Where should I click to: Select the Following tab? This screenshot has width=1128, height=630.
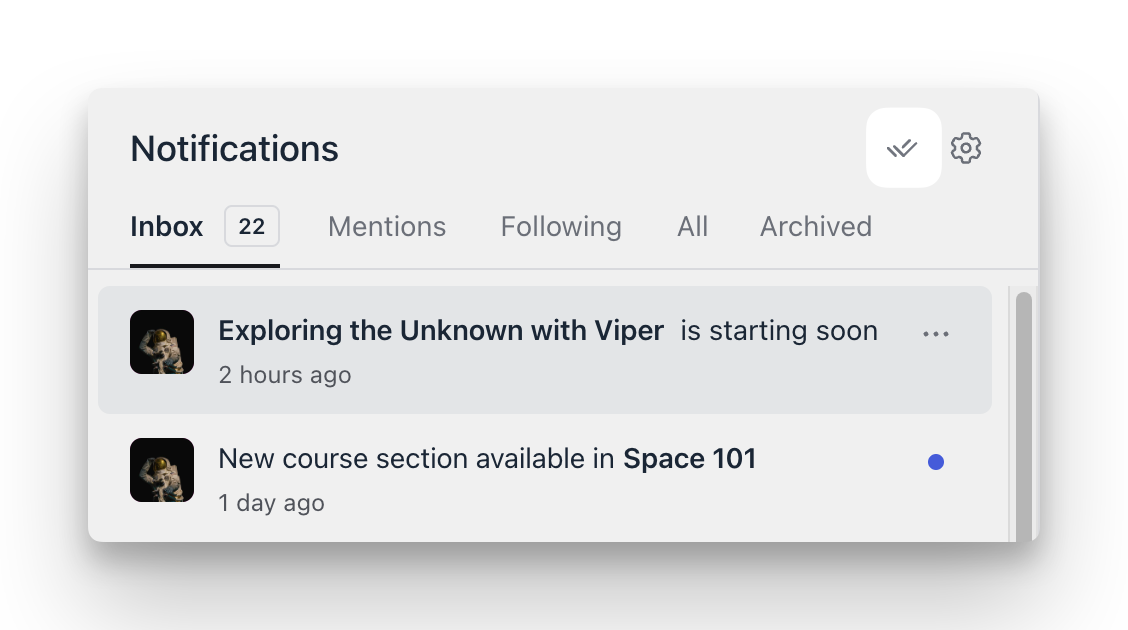click(560, 226)
